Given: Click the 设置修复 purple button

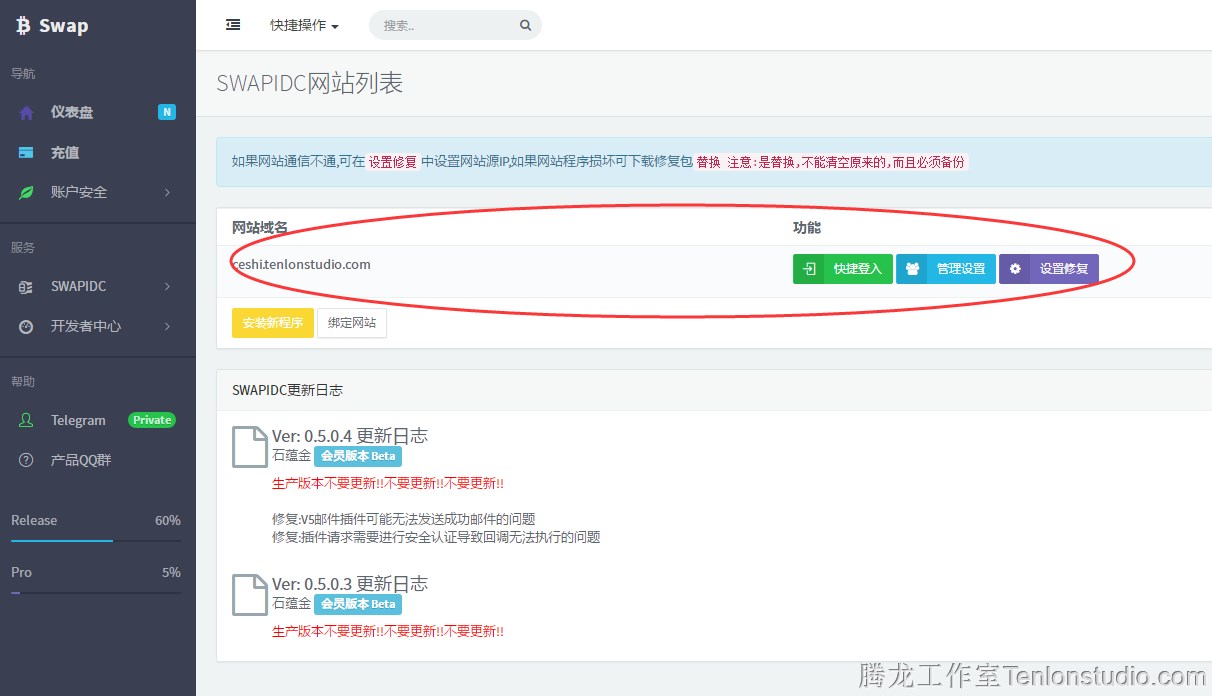Looking at the screenshot, I should pos(1049,269).
